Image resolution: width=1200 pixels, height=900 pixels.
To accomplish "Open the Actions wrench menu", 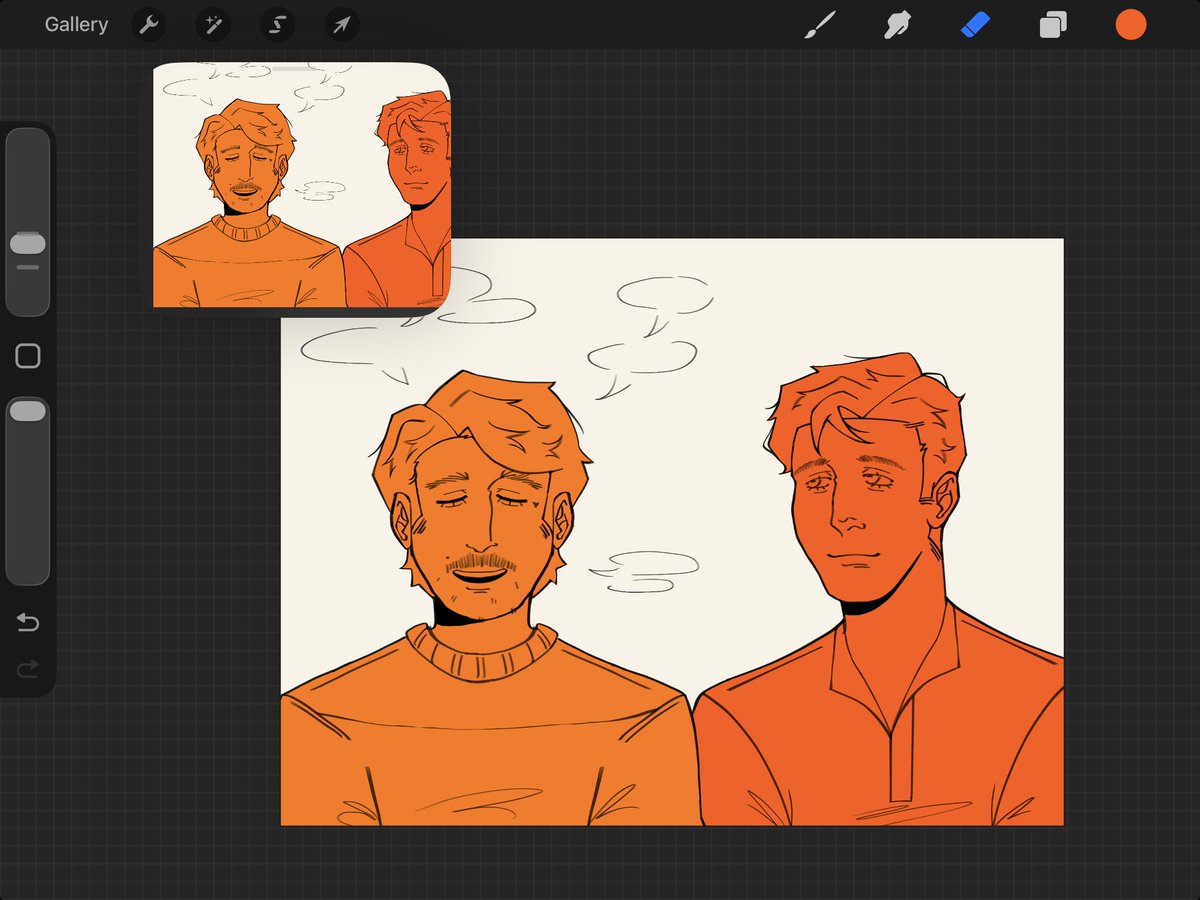I will tap(148, 25).
